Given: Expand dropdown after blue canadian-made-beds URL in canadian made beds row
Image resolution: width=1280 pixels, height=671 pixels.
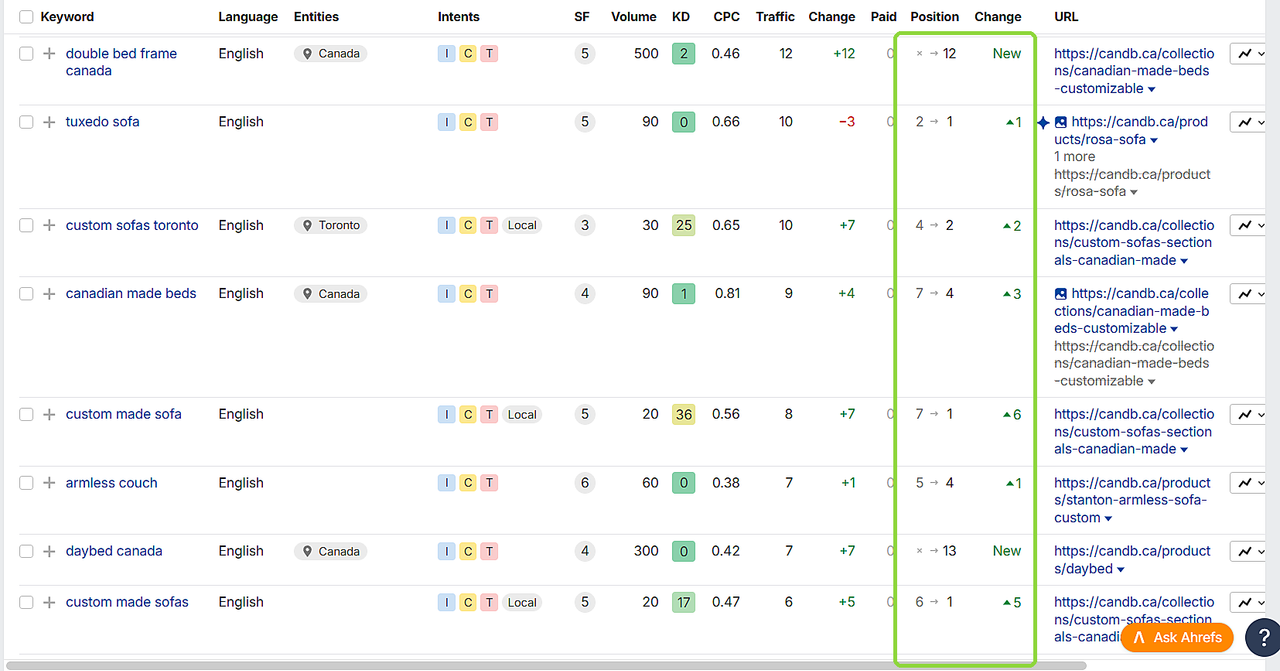Looking at the screenshot, I should 1175,330.
